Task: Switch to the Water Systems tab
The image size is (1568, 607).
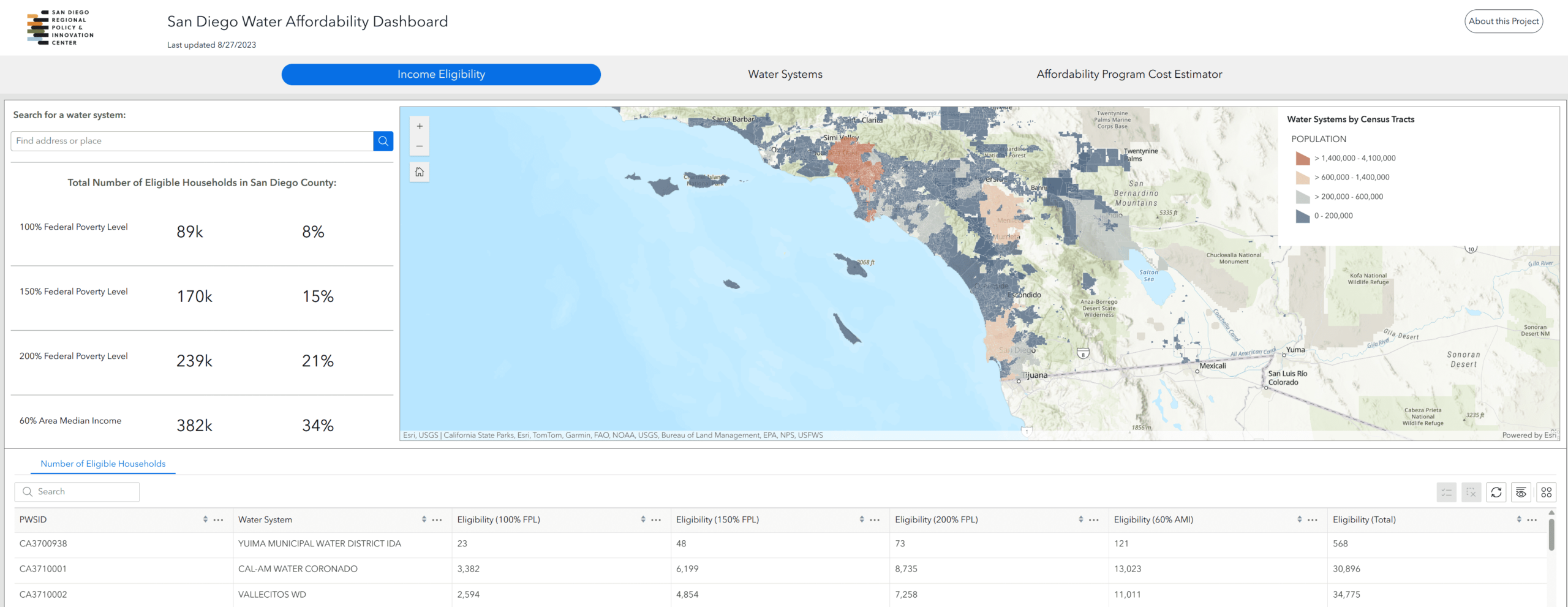Action: point(785,74)
